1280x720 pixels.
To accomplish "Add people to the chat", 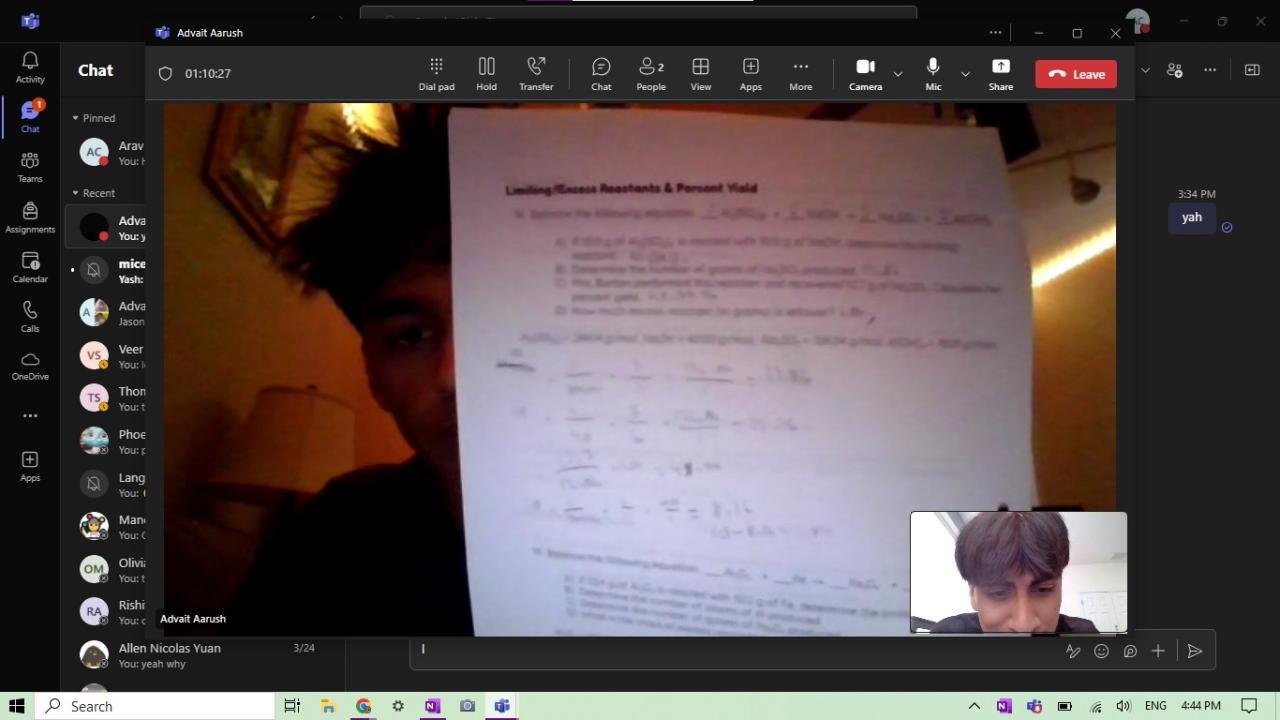I will click(x=1175, y=70).
